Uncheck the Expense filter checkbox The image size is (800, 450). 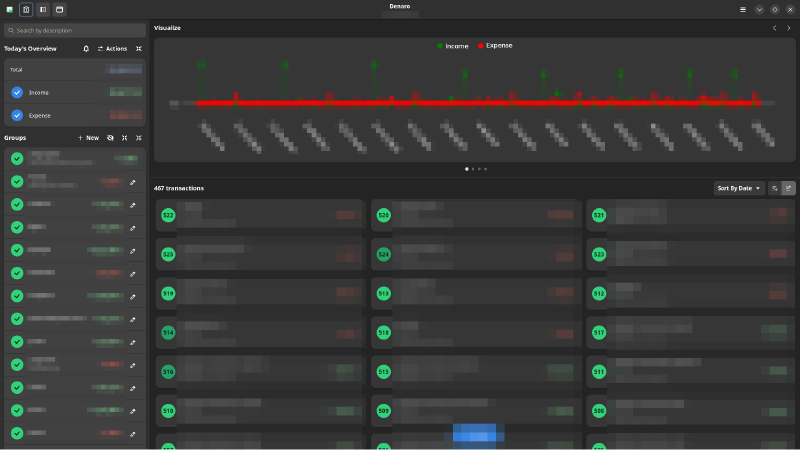17,115
